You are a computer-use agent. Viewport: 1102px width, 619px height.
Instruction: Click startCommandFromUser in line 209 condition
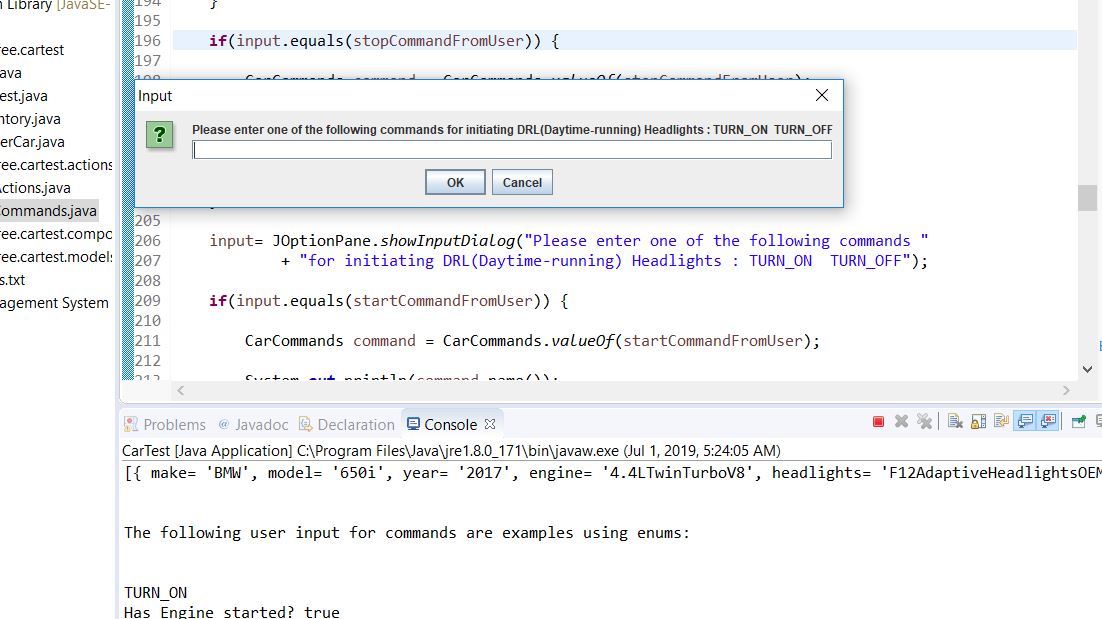(443, 301)
